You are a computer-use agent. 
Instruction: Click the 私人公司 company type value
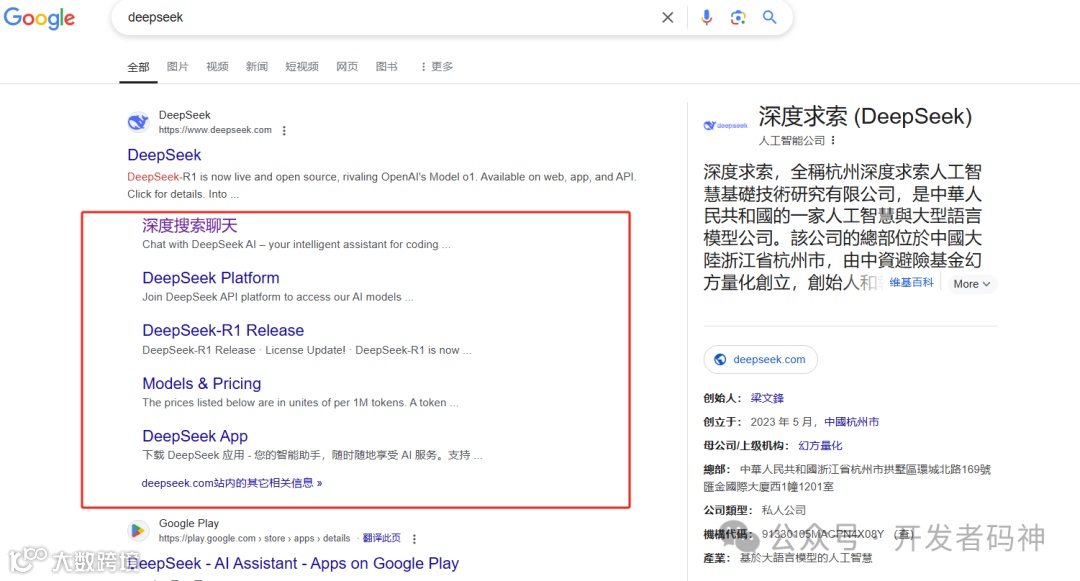pyautogui.click(x=784, y=510)
